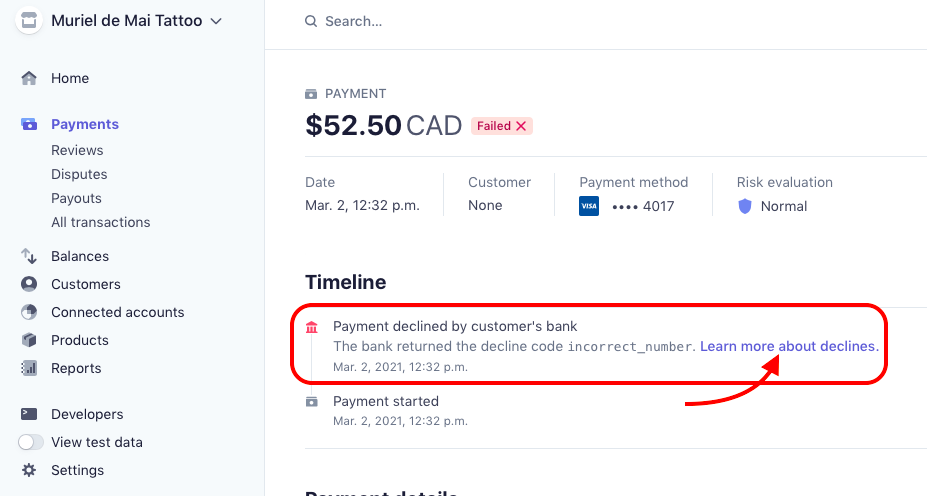Go to the Disputes section

point(79,174)
